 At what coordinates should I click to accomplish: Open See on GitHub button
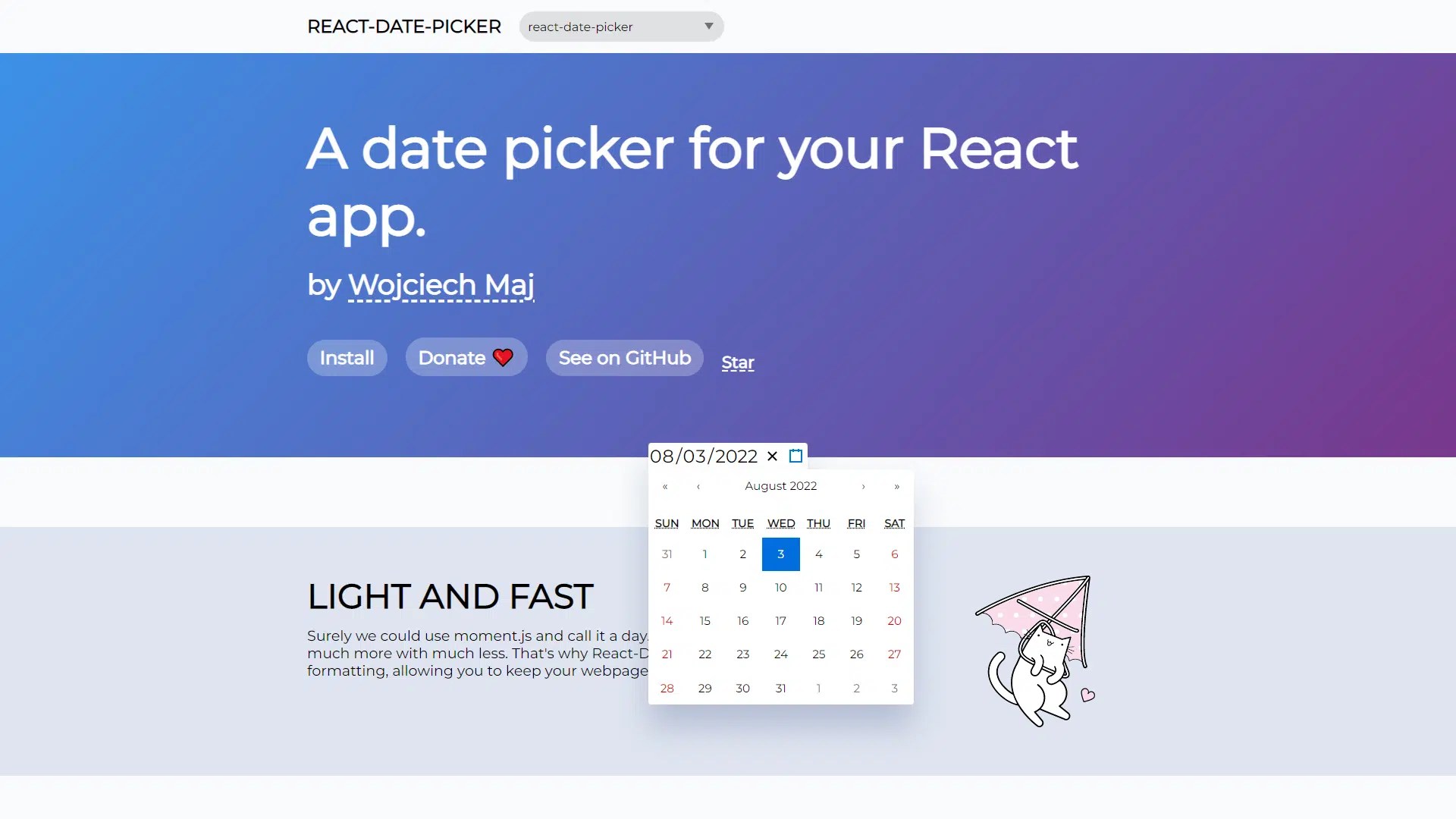(x=624, y=357)
